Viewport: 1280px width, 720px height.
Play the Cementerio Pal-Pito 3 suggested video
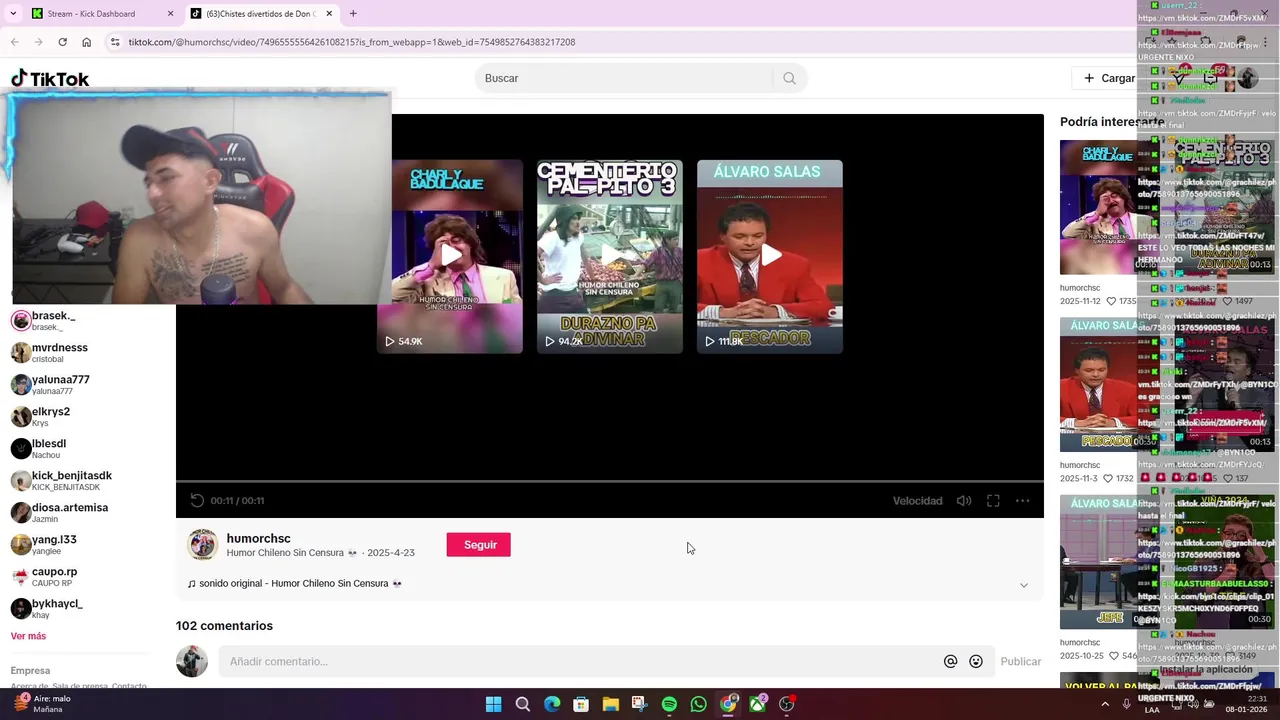click(x=610, y=256)
